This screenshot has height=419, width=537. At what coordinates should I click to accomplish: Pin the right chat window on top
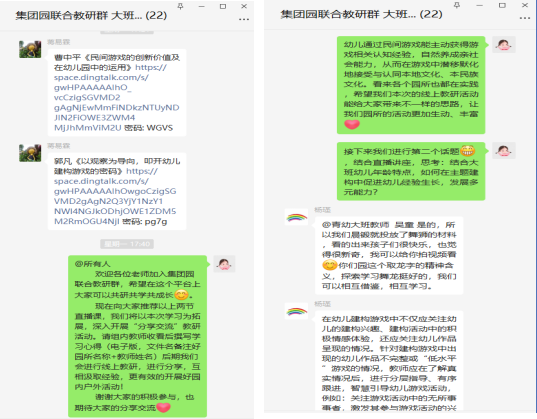coord(457,5)
